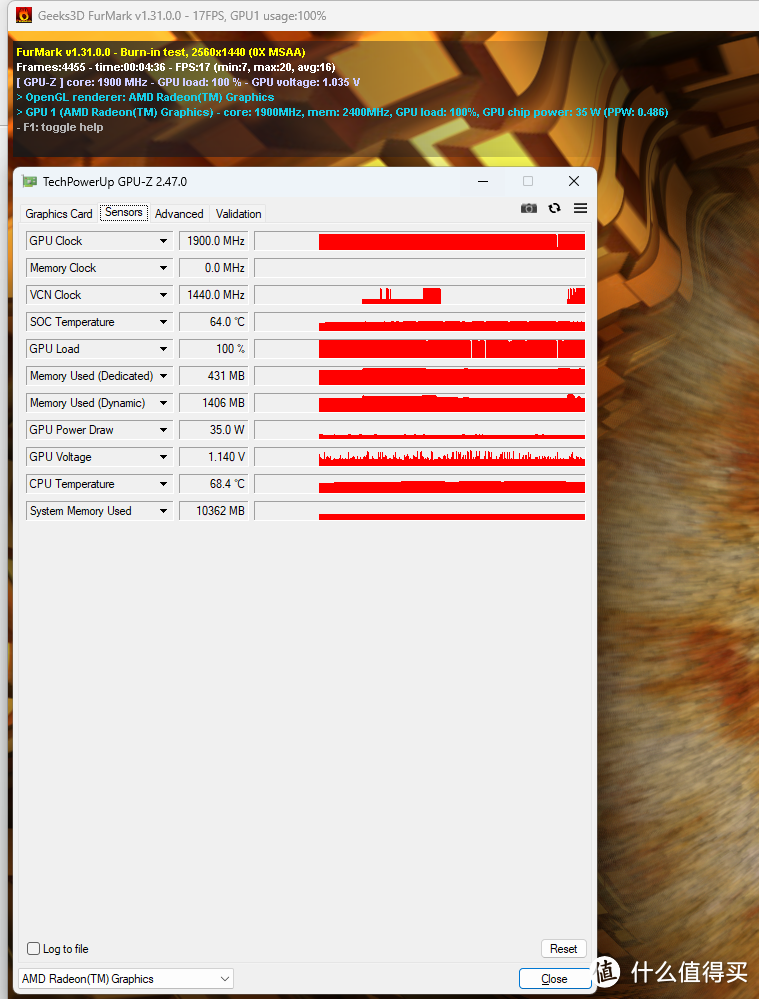Open the Advanced tab
Screen dimensions: 759x999
179,213
